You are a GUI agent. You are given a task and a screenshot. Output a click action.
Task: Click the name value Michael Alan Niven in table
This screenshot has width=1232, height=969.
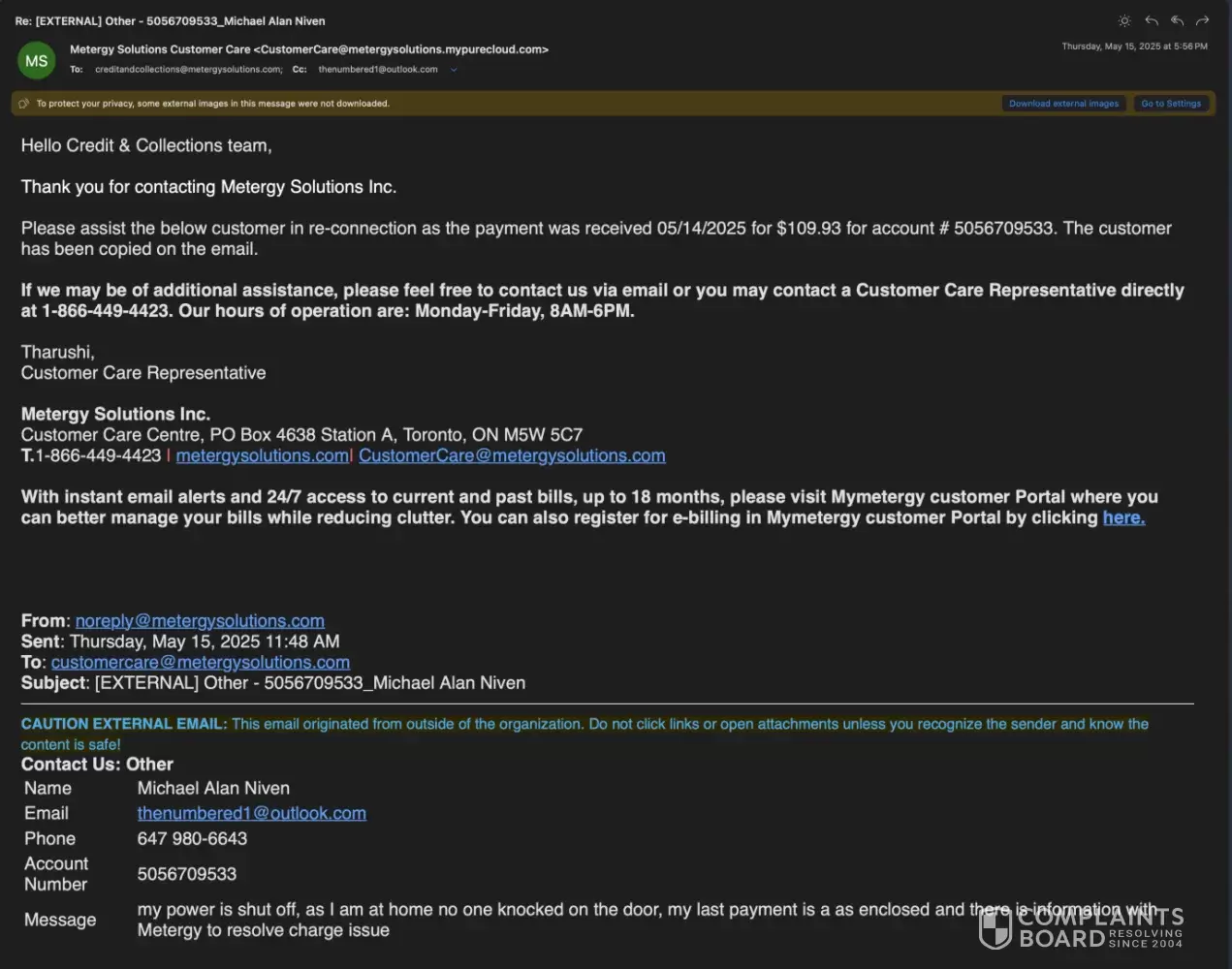point(213,789)
